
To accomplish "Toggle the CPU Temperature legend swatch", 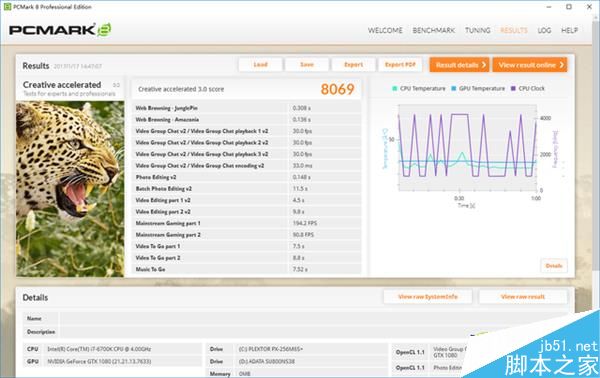I will 395,88.
